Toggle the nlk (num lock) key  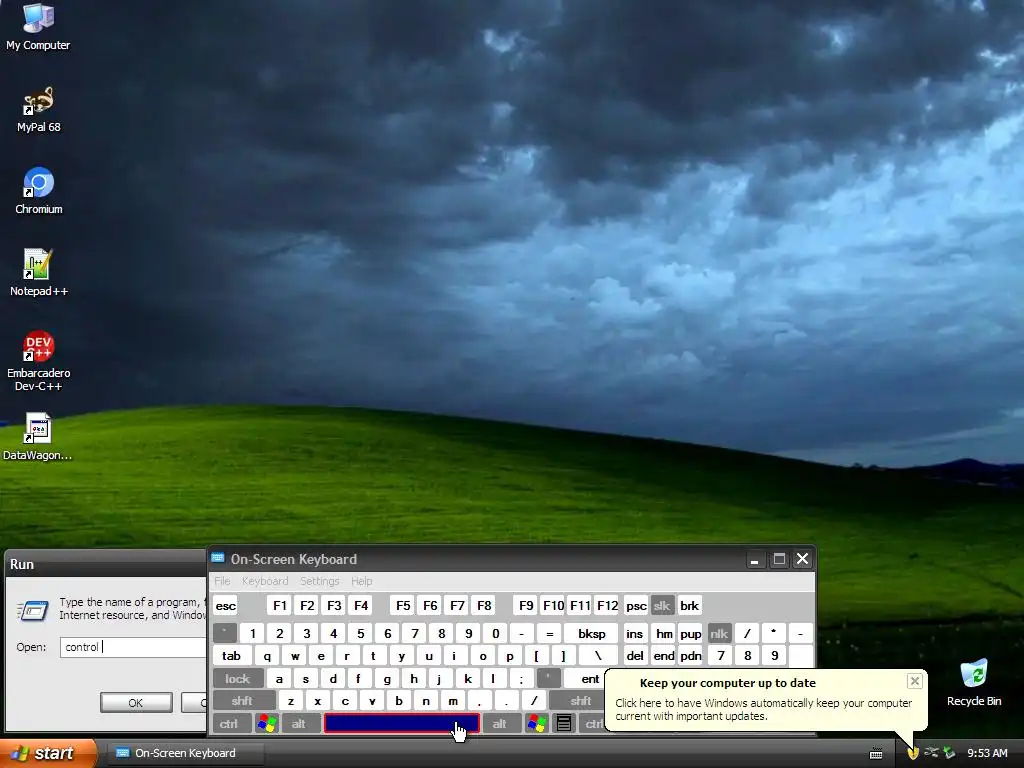pos(719,633)
